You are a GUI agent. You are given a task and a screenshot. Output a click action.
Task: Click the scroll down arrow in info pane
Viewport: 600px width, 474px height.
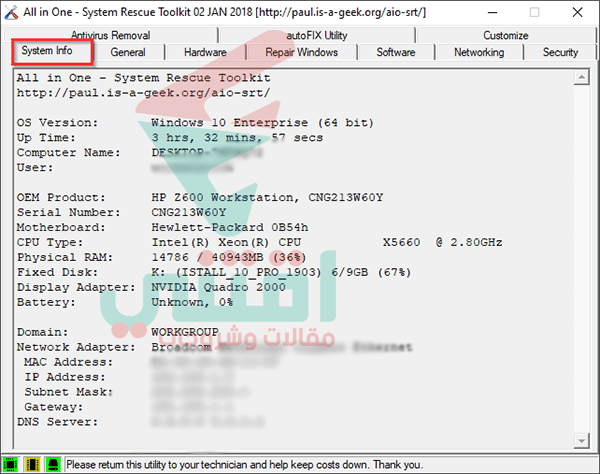click(581, 441)
